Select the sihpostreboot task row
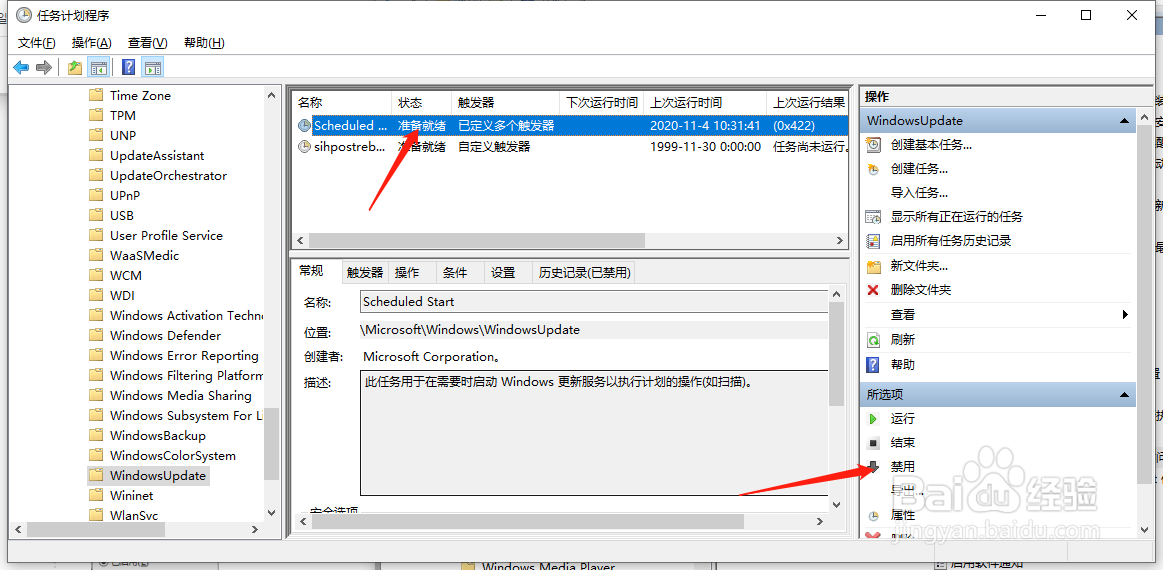The width and height of the screenshot is (1163, 570). click(570, 147)
